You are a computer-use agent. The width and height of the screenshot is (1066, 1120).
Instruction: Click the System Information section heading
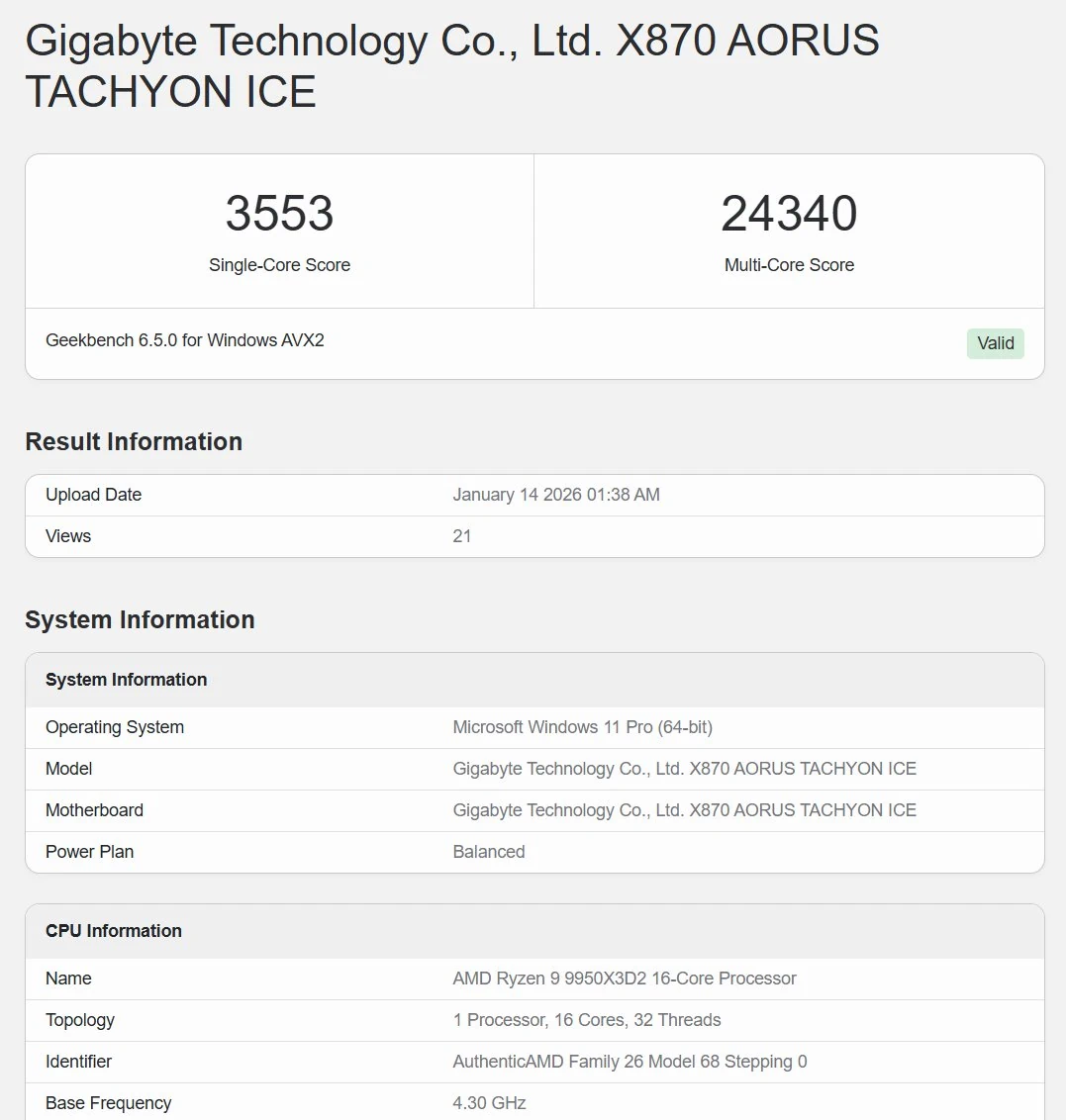[x=140, y=619]
